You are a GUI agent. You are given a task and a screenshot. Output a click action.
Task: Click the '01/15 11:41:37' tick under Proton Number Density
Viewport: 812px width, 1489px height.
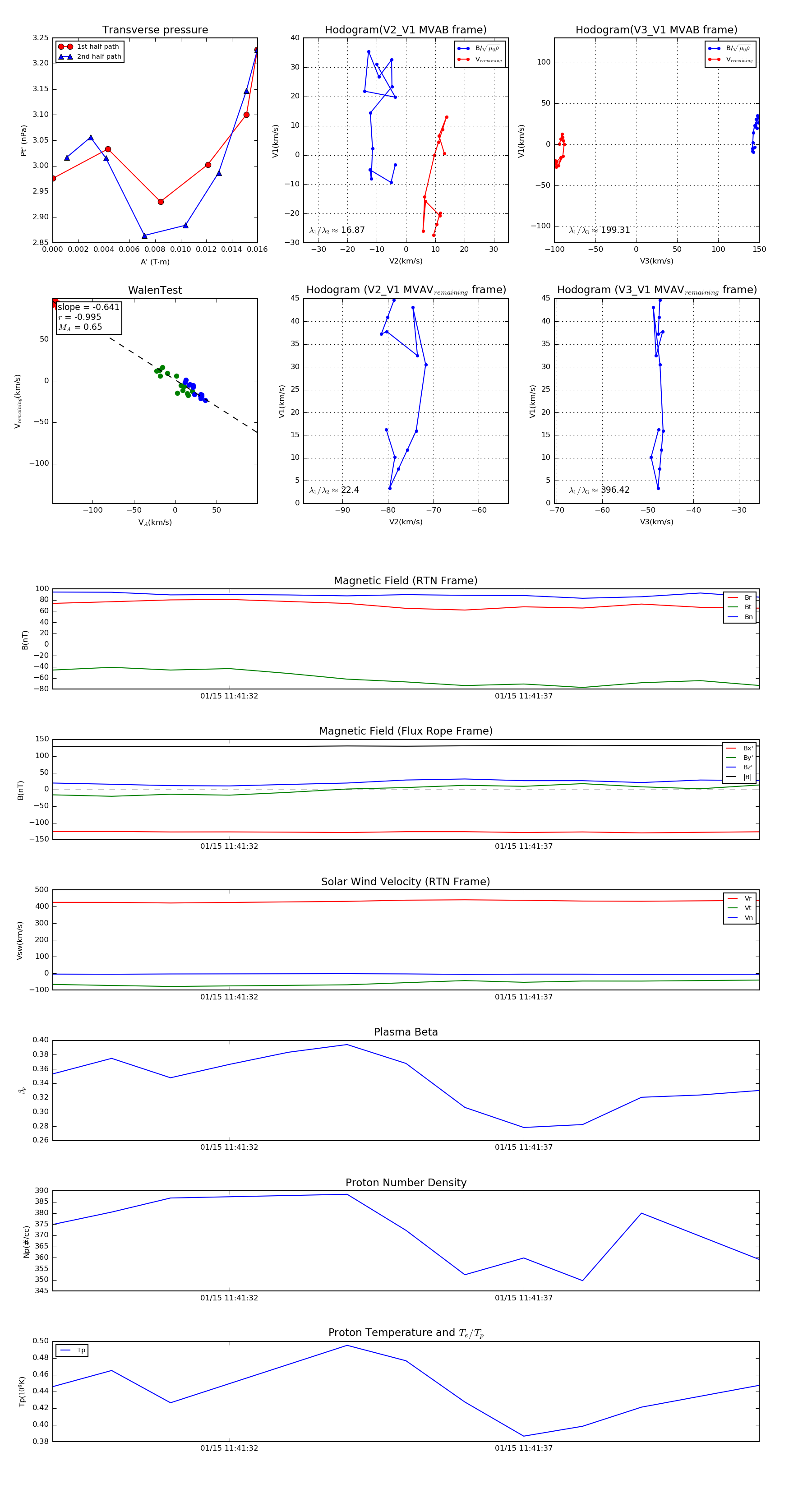pos(524,1298)
